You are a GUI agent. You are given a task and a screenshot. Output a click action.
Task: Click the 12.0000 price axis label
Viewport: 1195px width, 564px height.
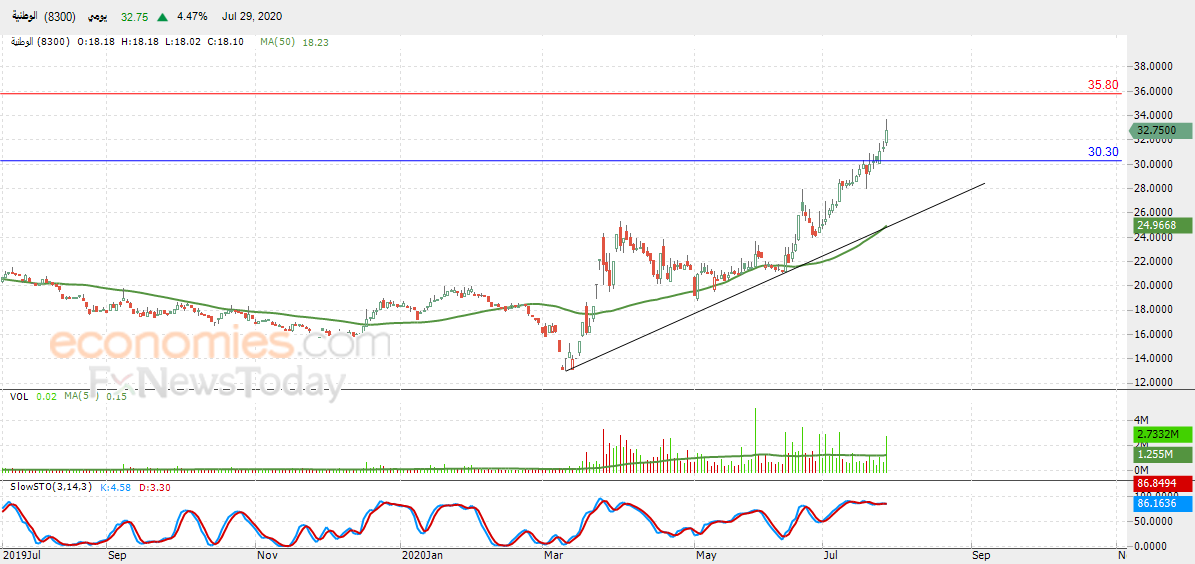pyautogui.click(x=1154, y=383)
